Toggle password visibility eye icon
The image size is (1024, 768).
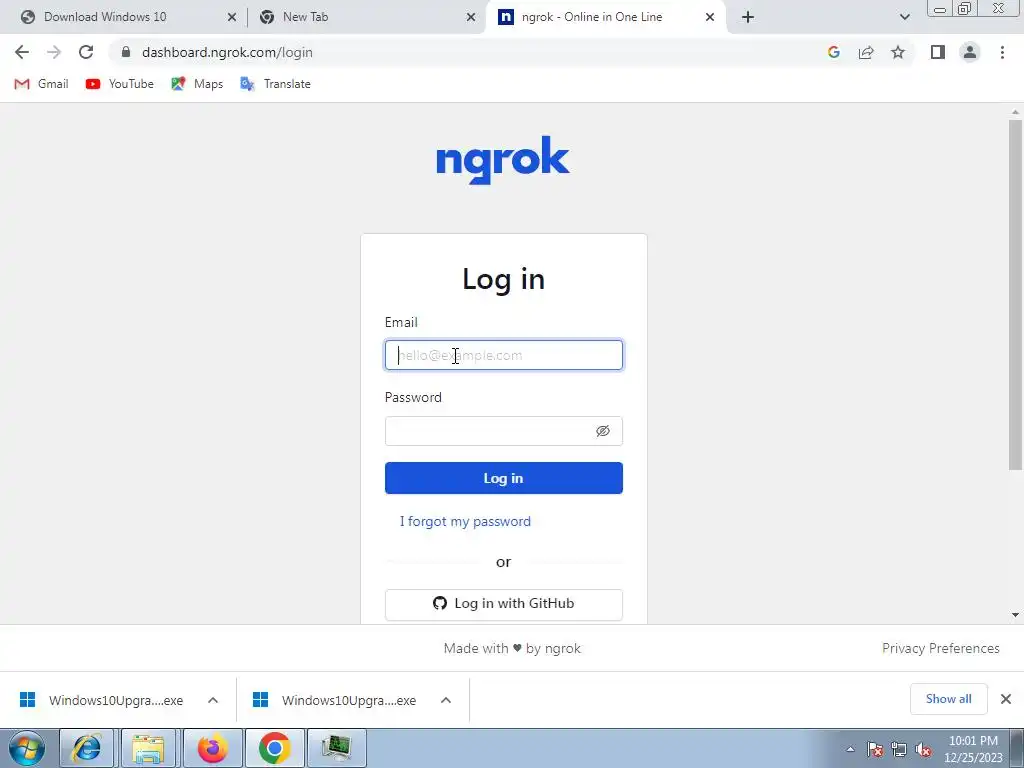click(x=603, y=431)
